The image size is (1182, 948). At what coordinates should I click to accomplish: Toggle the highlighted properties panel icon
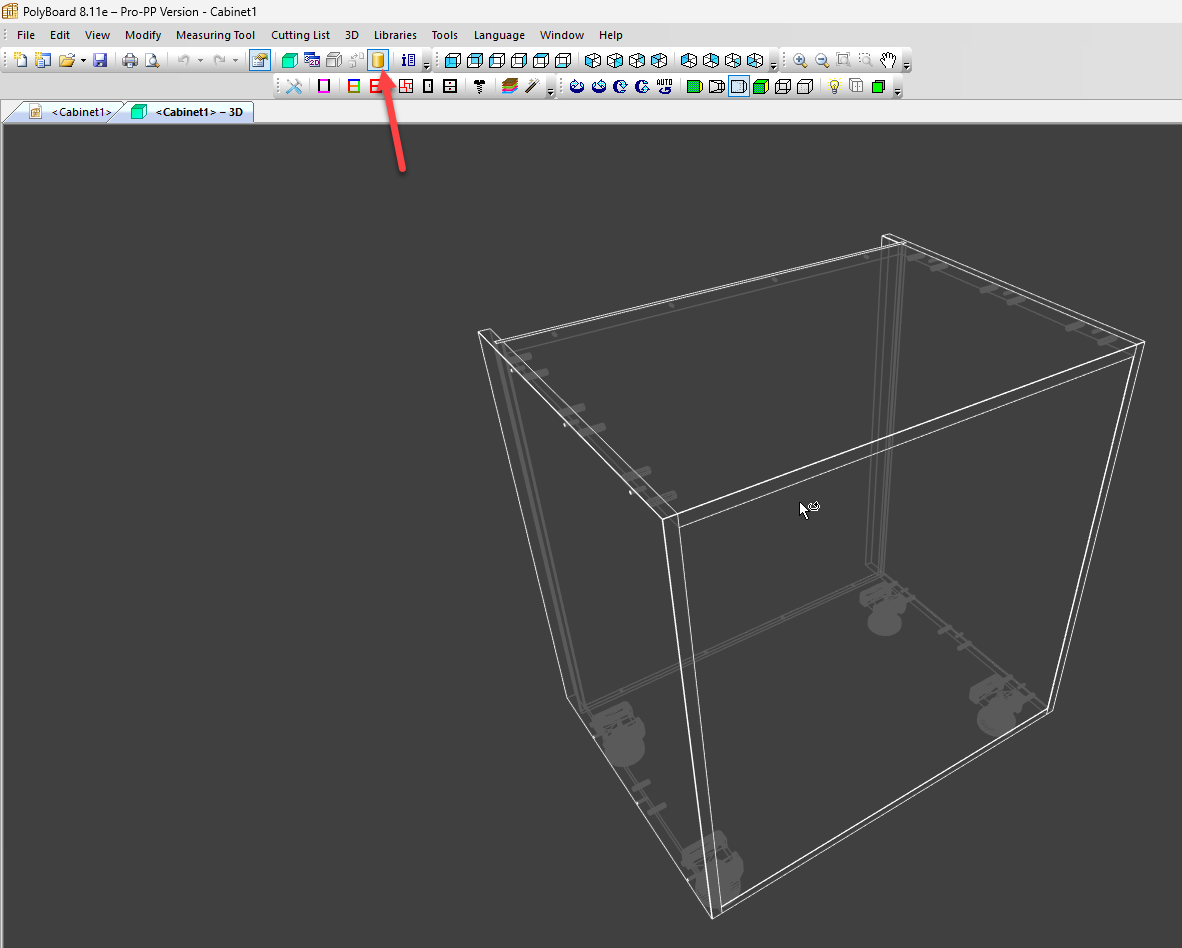260,60
